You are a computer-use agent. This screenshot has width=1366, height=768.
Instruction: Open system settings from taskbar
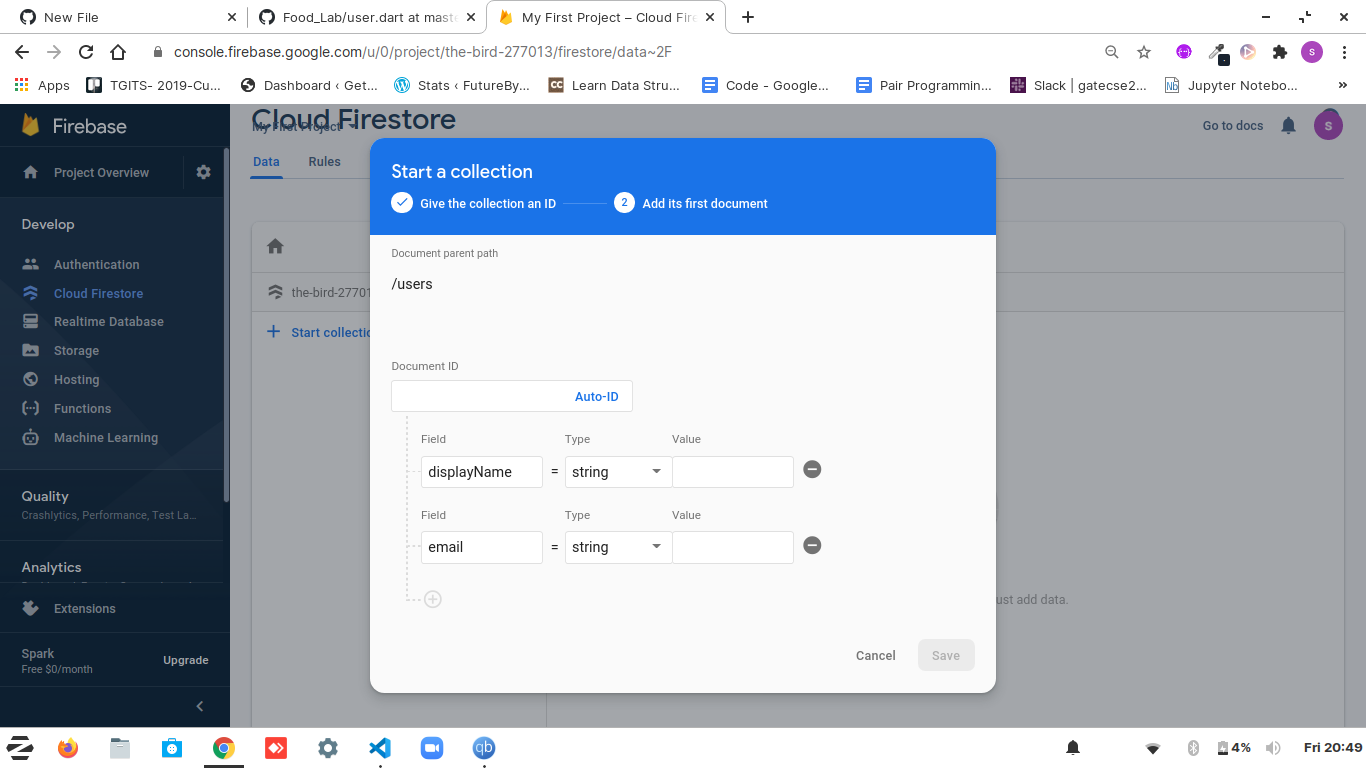(x=327, y=748)
